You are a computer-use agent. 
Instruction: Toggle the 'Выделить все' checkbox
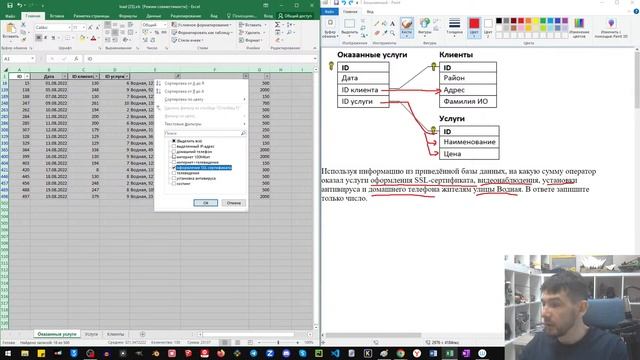[174, 141]
